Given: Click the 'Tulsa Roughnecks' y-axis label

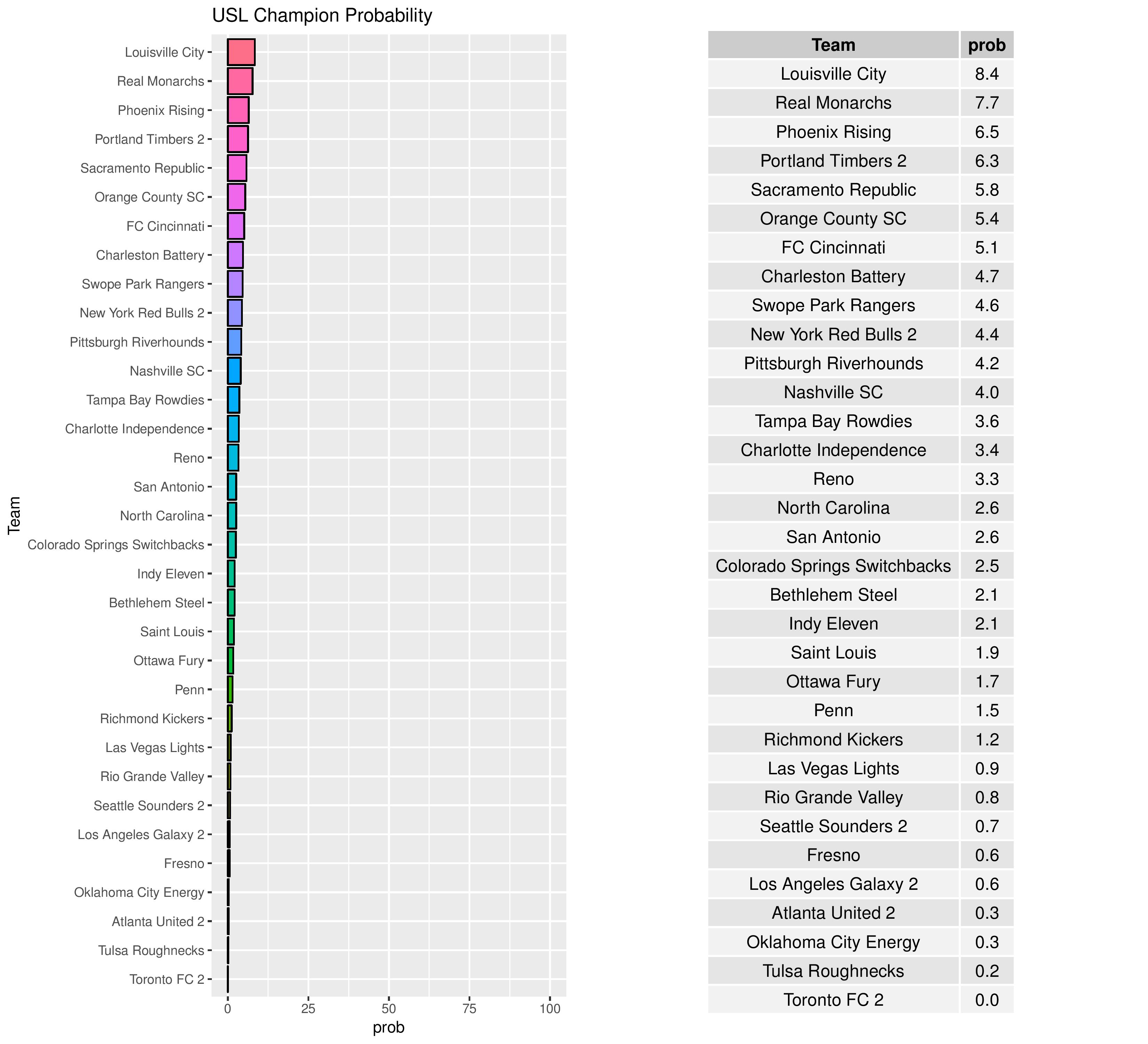Looking at the screenshot, I should [151, 951].
